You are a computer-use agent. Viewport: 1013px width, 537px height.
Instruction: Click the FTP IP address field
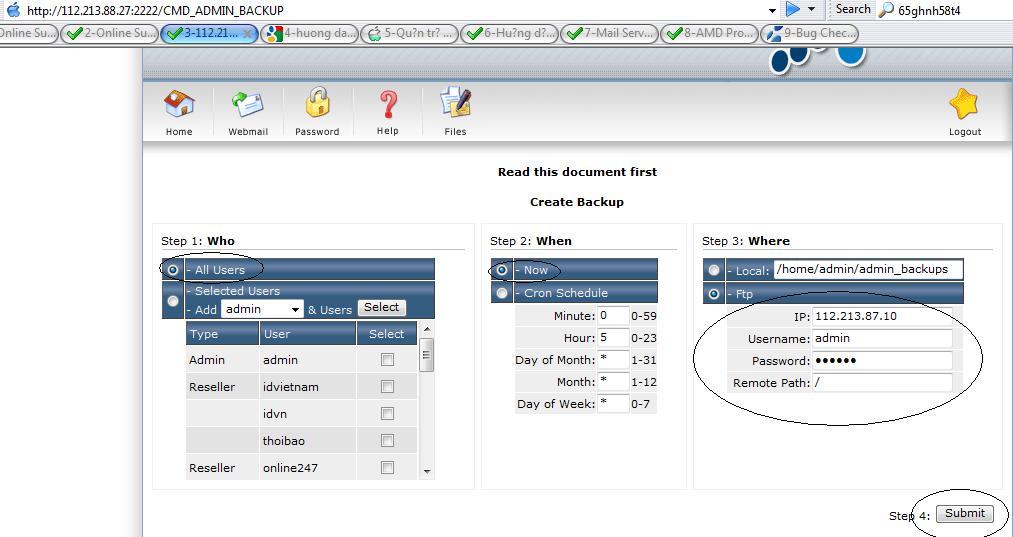881,316
